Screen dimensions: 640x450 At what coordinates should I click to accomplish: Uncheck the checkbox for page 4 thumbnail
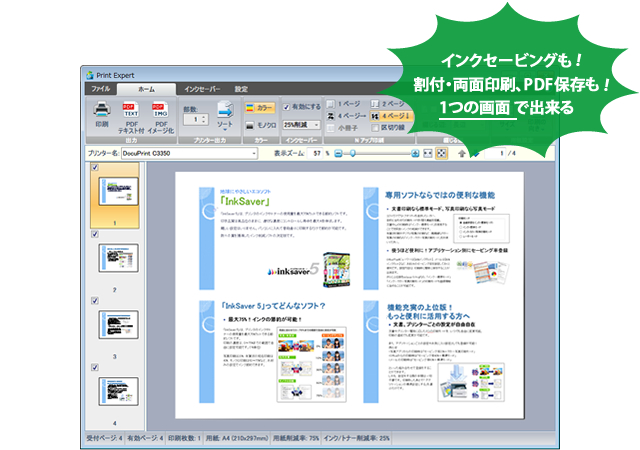95,368
